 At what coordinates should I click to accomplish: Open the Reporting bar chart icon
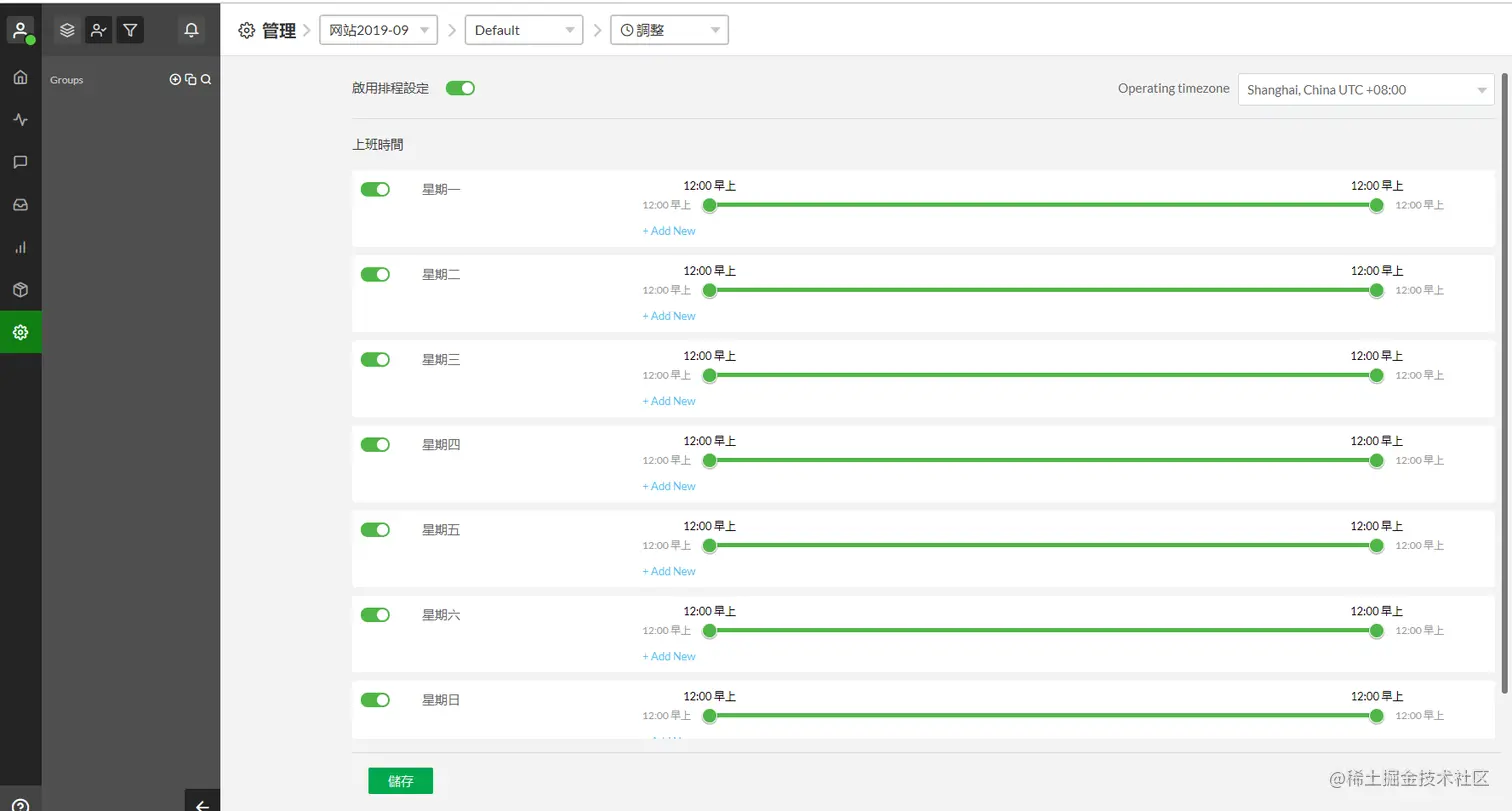[20, 247]
